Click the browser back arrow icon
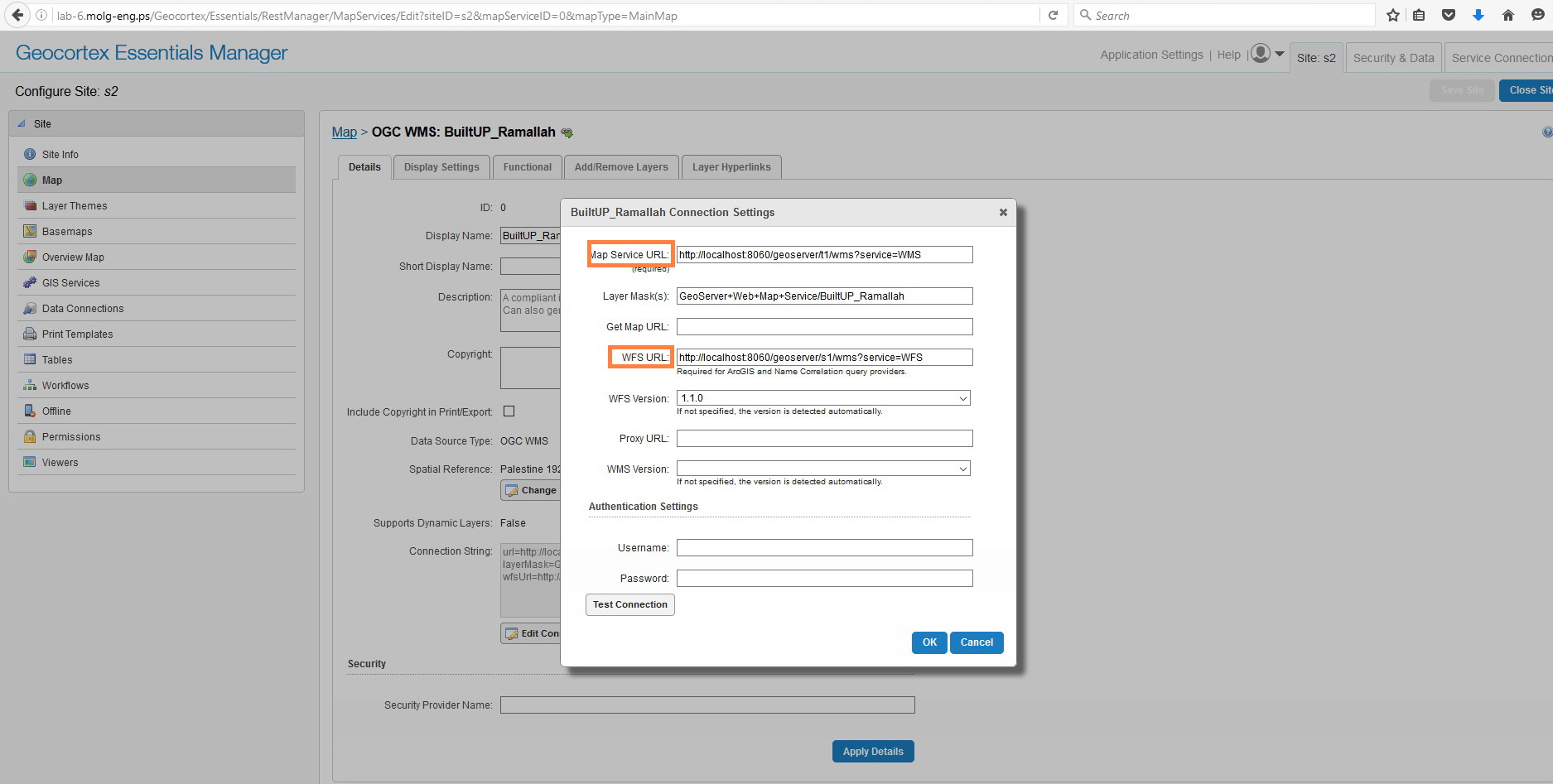Screen dimensions: 1553x784 point(17,15)
